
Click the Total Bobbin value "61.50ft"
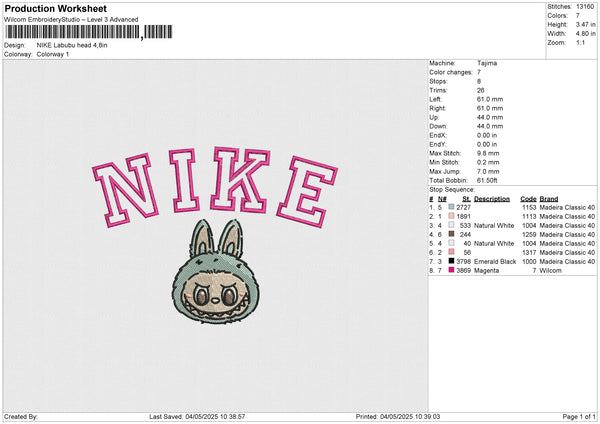click(487, 180)
